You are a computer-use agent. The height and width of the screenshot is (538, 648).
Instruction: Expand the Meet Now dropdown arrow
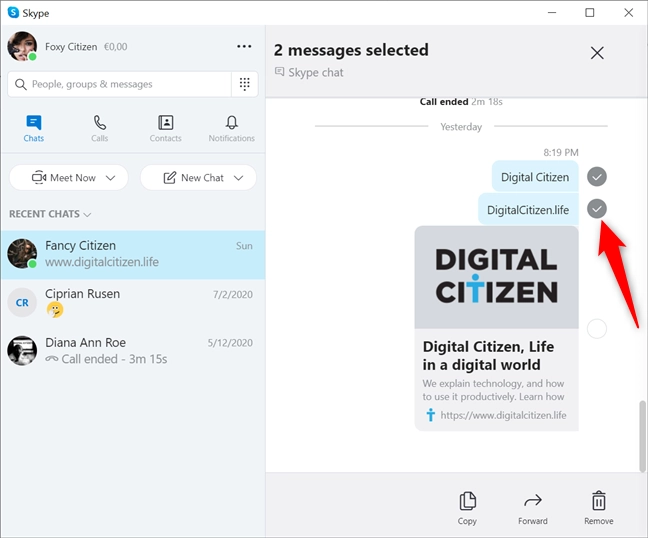click(x=110, y=178)
